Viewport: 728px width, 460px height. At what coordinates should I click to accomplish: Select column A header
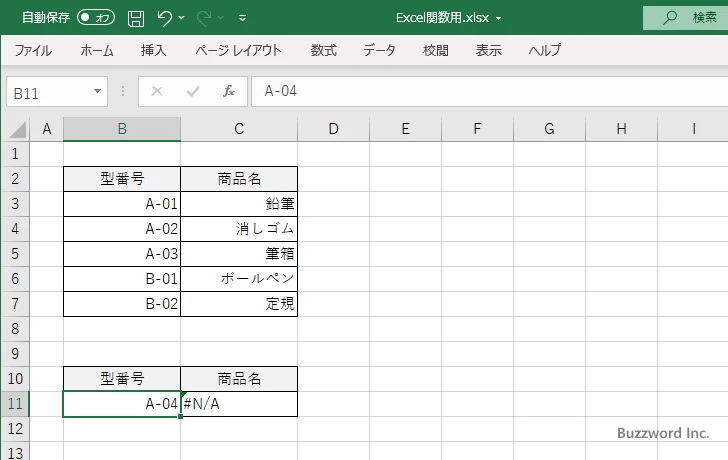(46, 129)
